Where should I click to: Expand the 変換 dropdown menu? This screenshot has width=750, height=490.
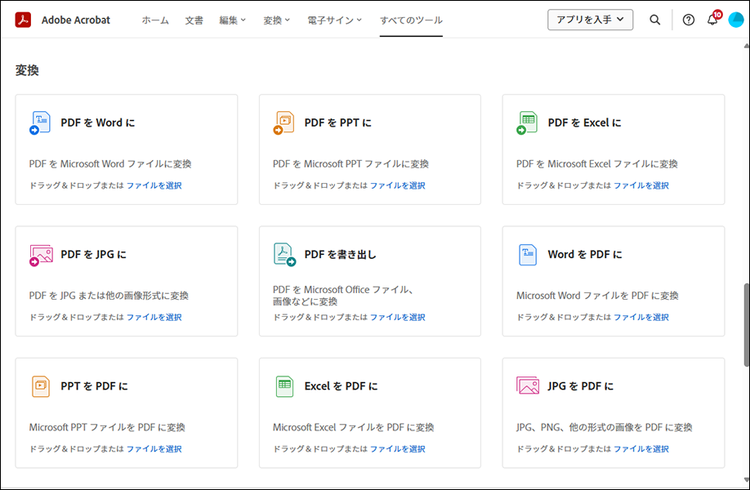[x=277, y=20]
